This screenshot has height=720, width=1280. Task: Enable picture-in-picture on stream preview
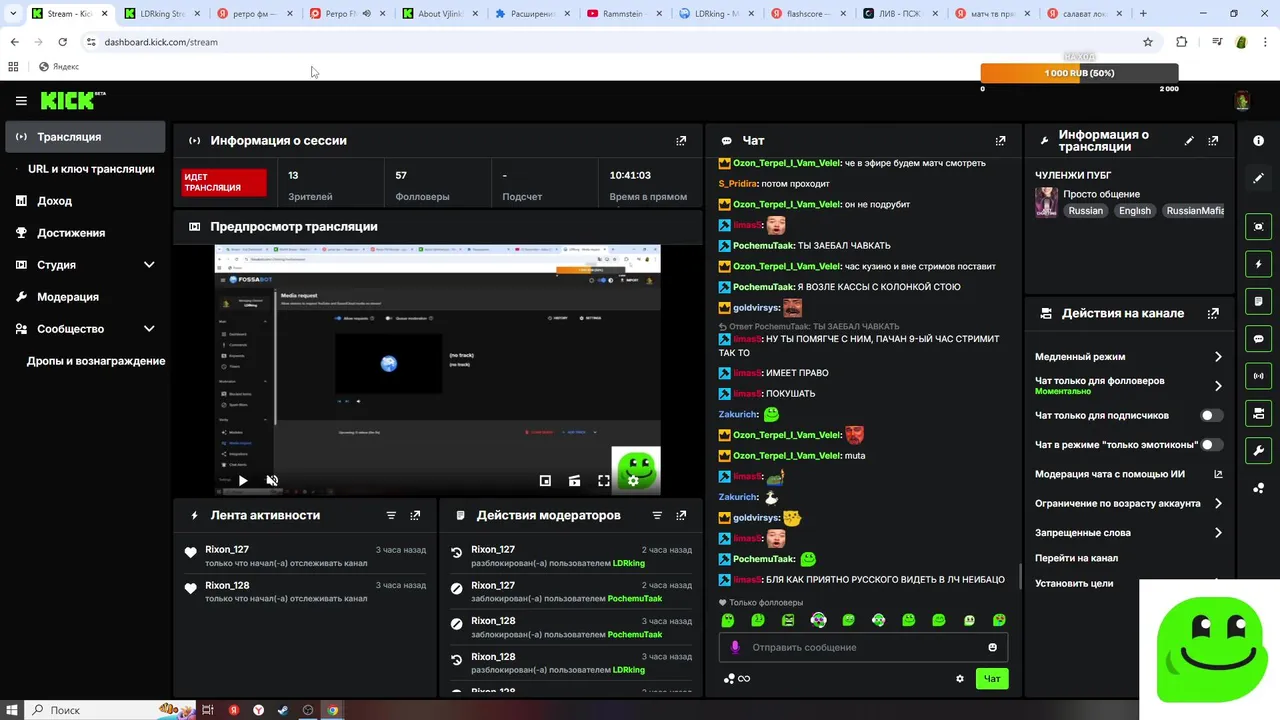point(545,481)
